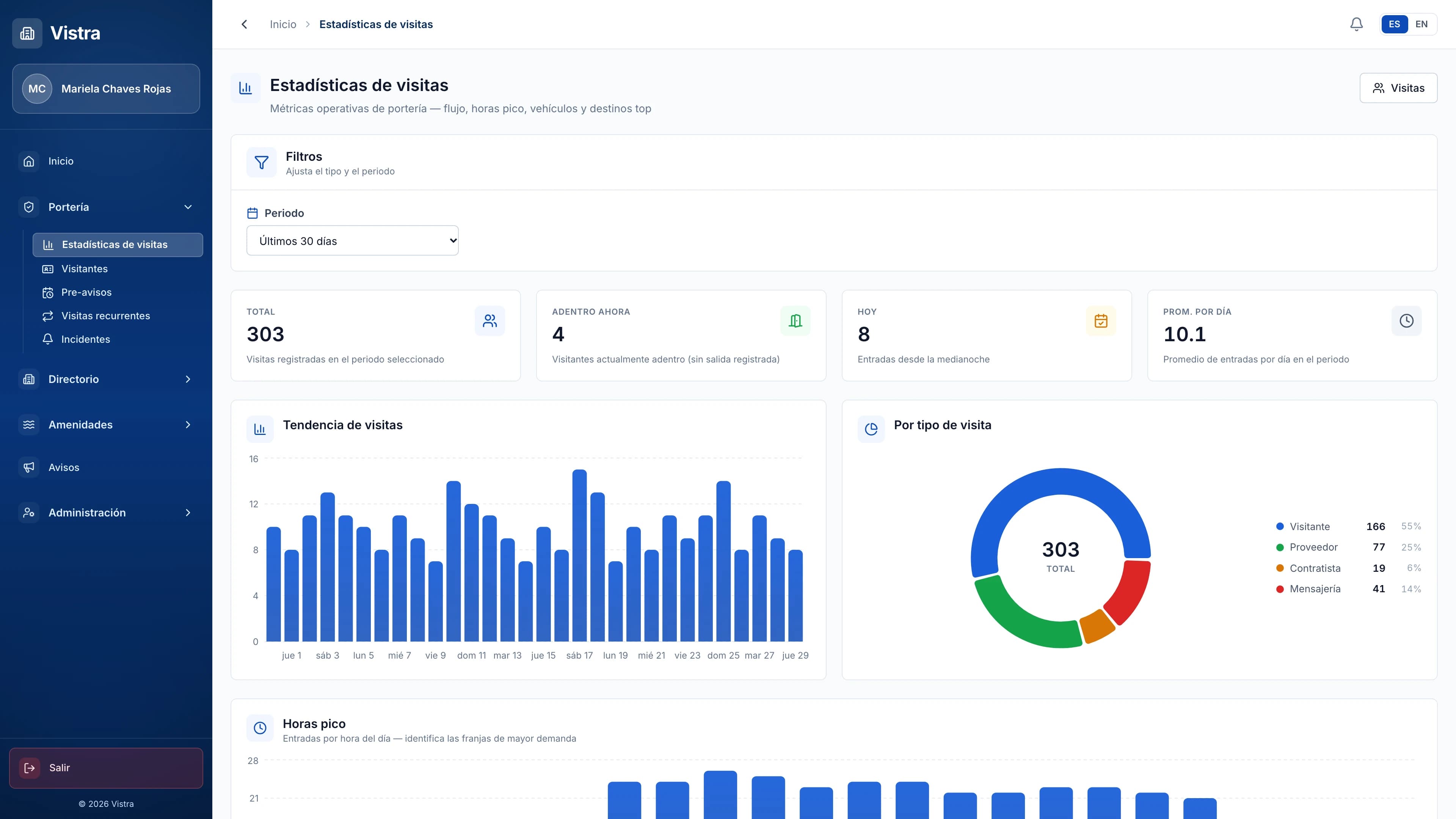Click the Proveedor 25% percentage

click(1411, 547)
